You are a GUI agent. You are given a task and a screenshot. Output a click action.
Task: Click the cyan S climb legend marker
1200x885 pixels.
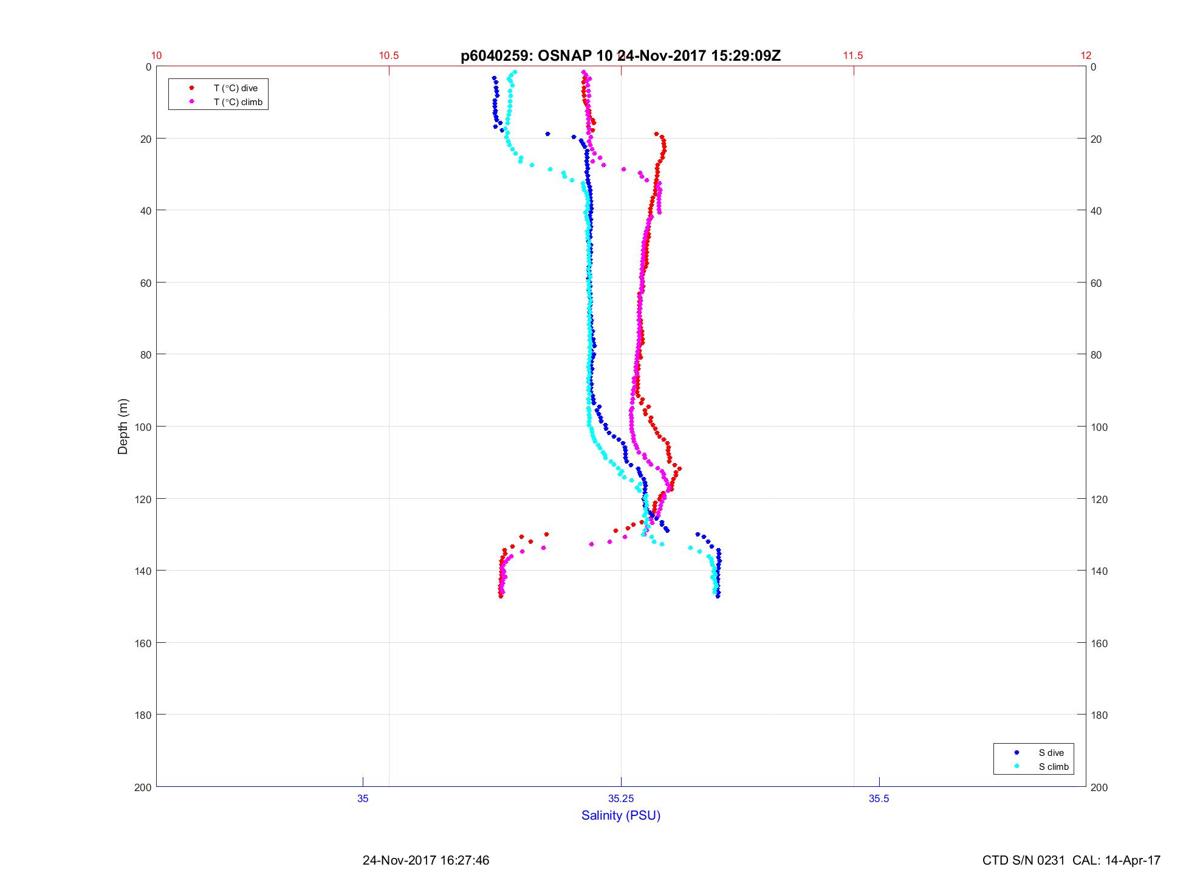[1016, 766]
